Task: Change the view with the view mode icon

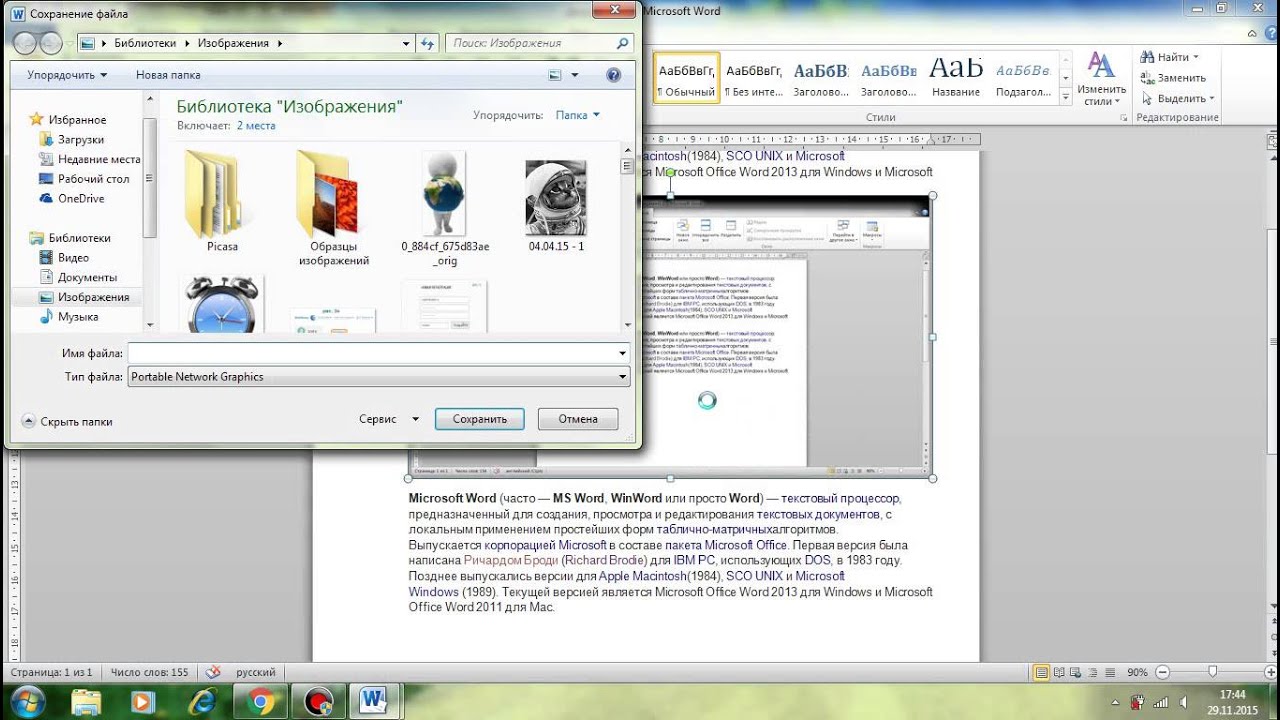Action: (x=555, y=75)
